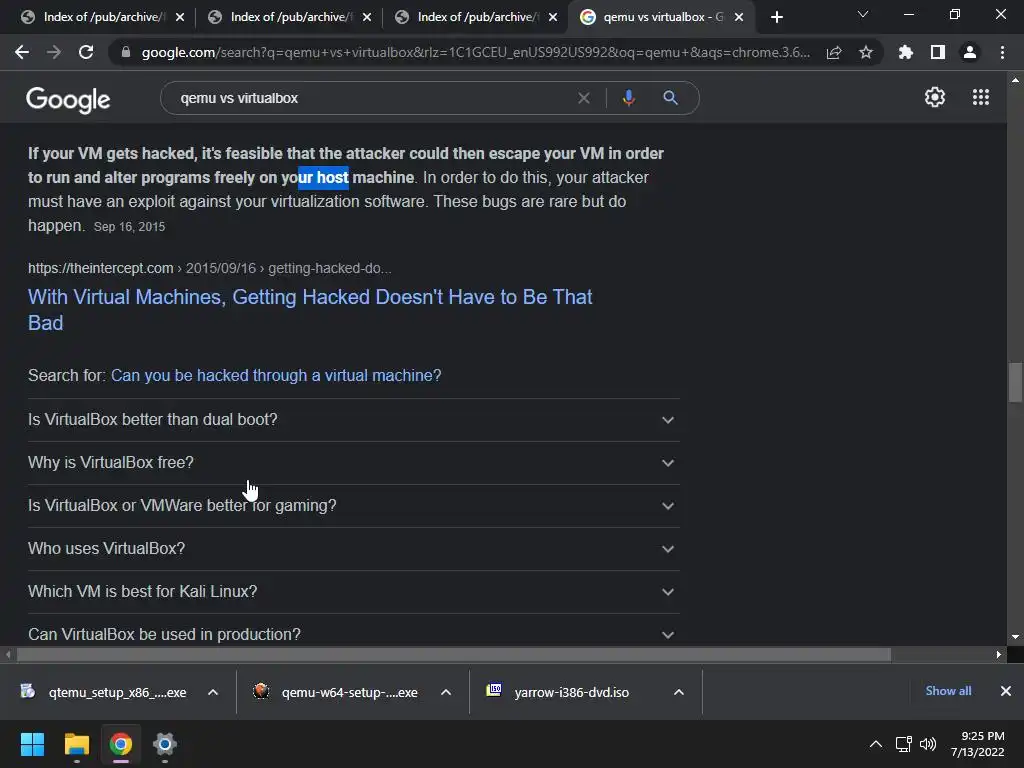Image resolution: width=1024 pixels, height=768 pixels.
Task: Go to the Google homepage logo
Action: point(68,99)
